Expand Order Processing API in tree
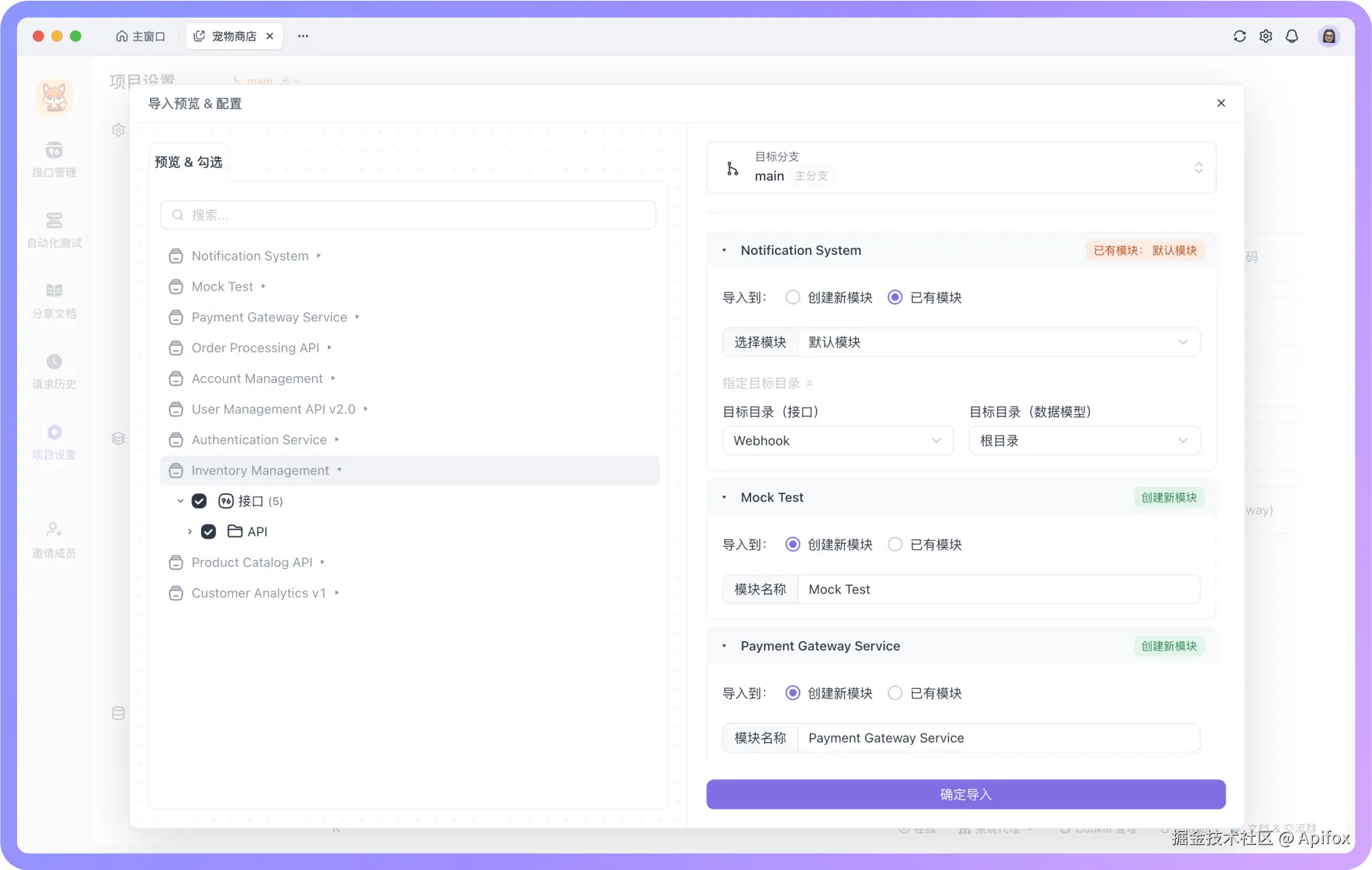The width and height of the screenshot is (1372, 870). 329,347
